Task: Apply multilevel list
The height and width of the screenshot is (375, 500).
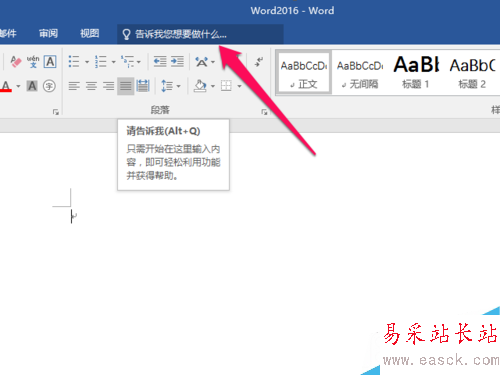Action: (x=127, y=62)
